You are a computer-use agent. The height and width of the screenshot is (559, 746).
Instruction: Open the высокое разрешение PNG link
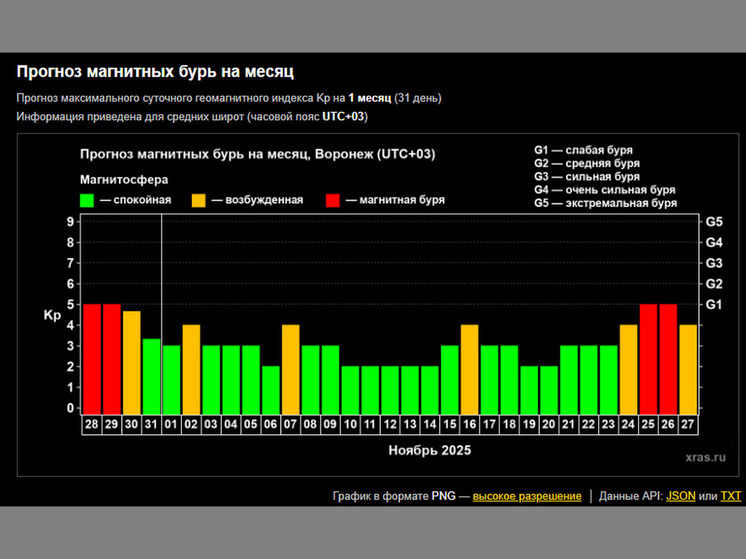click(x=527, y=496)
